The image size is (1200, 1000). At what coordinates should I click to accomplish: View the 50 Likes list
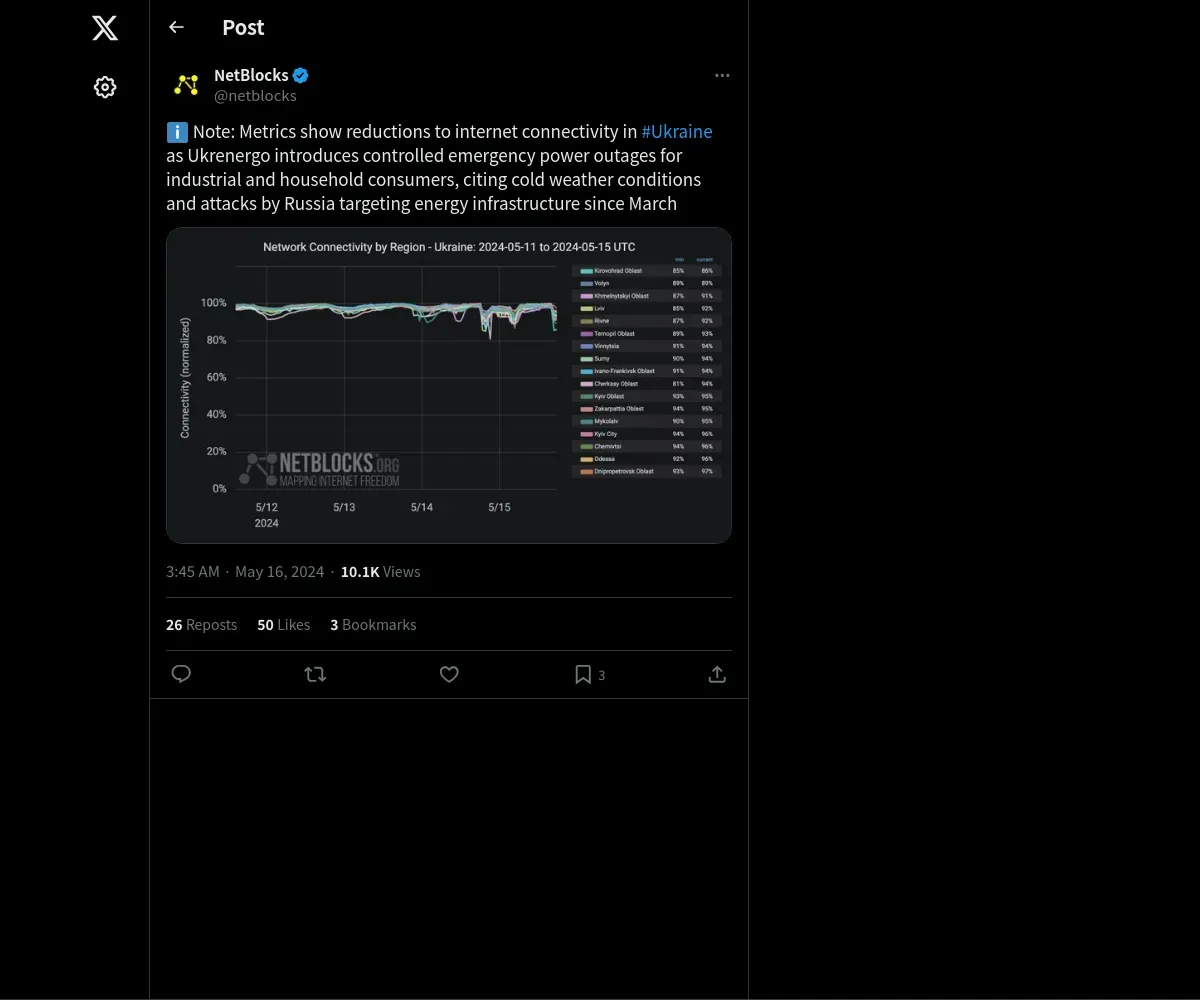pyautogui.click(x=283, y=624)
